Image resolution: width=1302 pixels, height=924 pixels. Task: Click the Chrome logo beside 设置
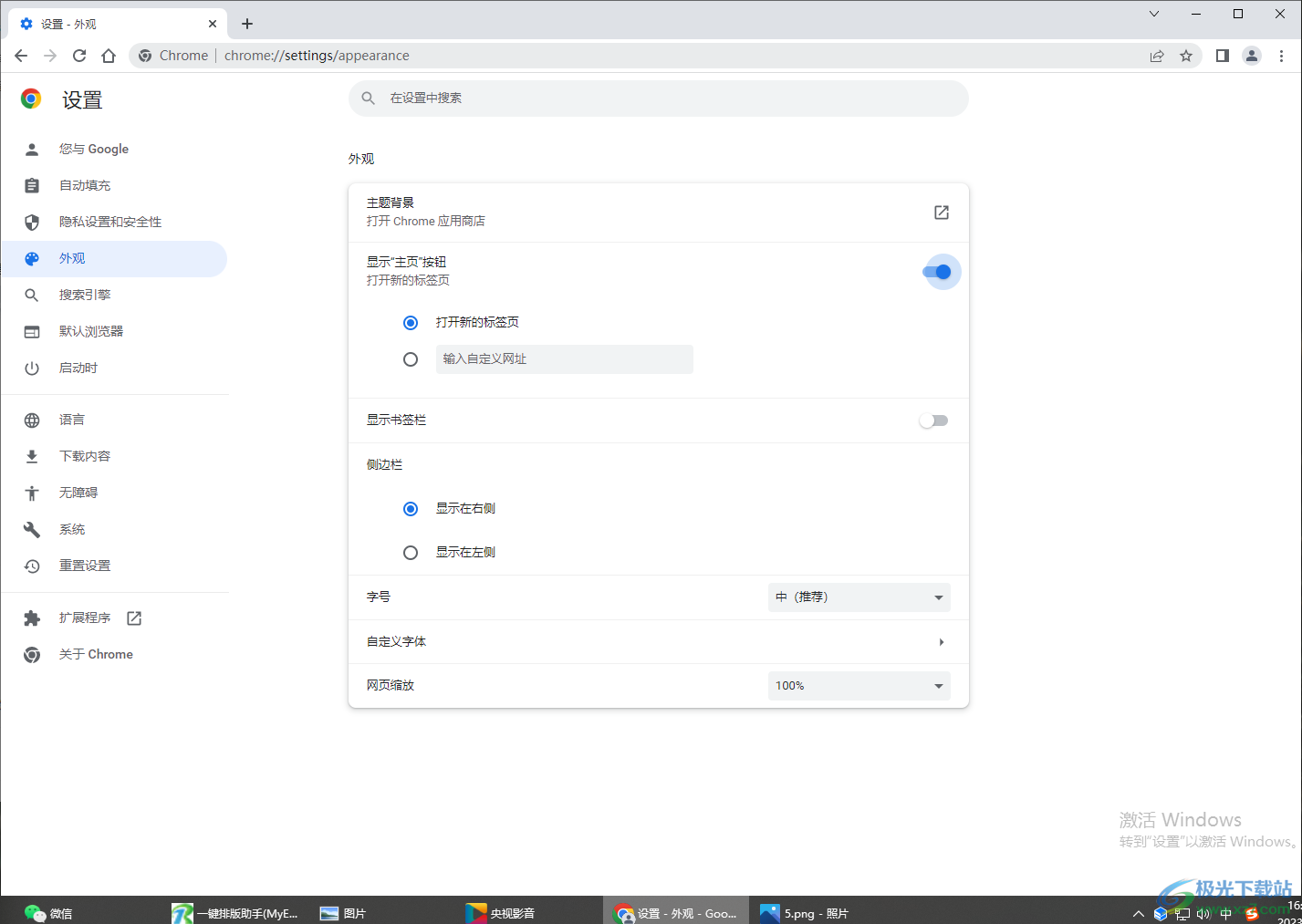pyautogui.click(x=31, y=99)
